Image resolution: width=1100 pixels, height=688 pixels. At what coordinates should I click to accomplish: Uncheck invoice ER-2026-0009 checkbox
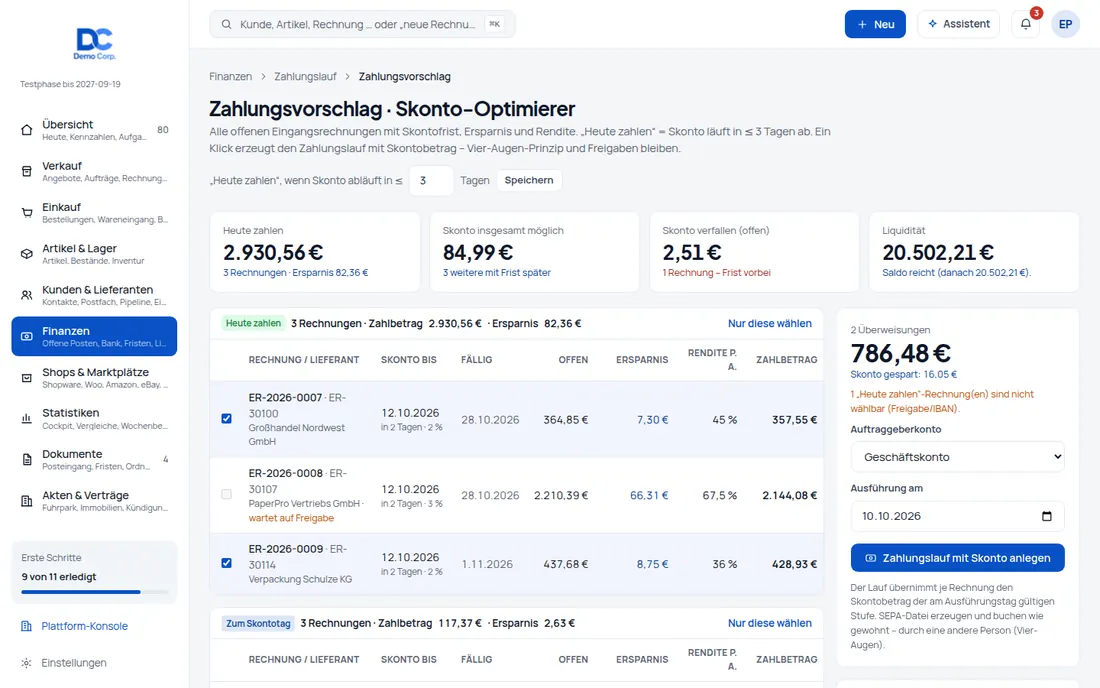(x=227, y=563)
